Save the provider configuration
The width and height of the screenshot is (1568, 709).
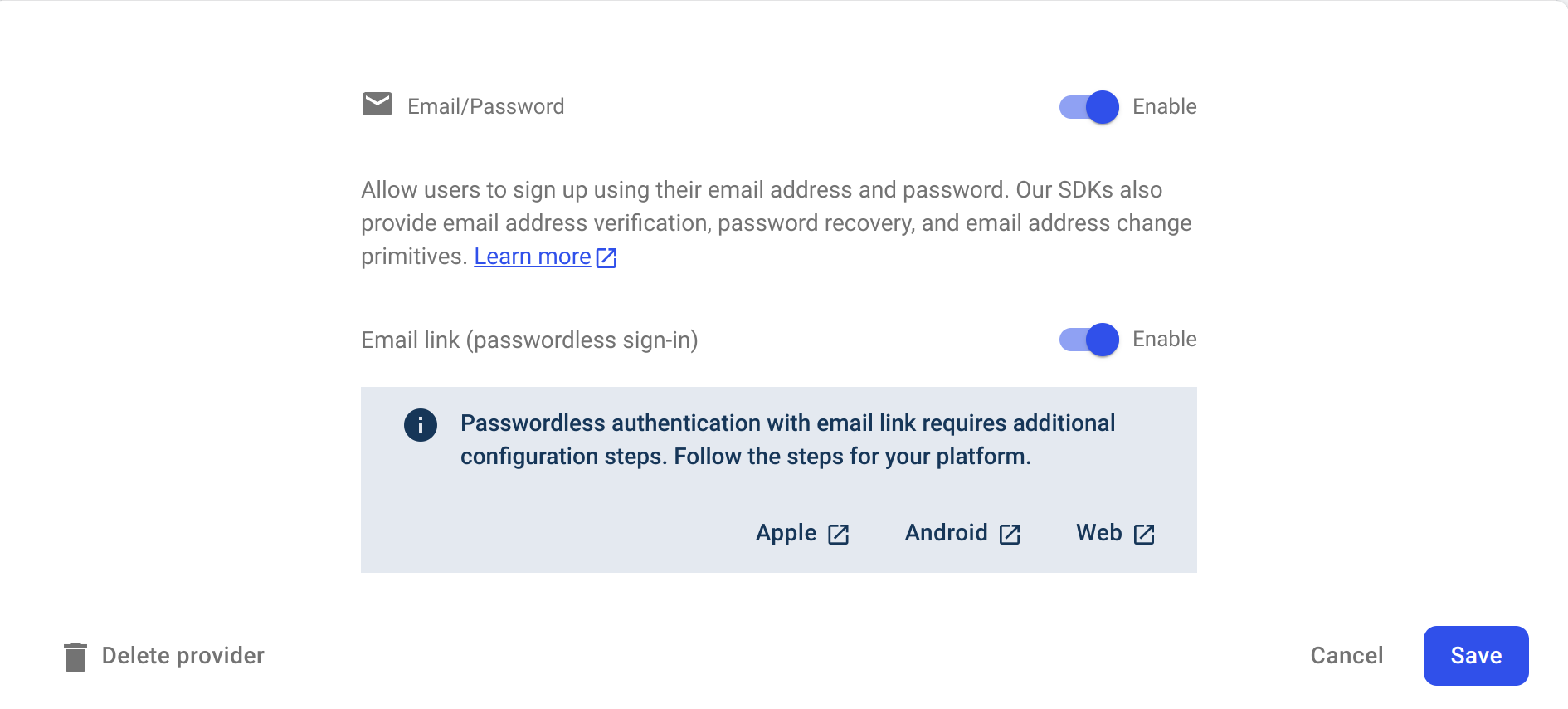point(1475,655)
